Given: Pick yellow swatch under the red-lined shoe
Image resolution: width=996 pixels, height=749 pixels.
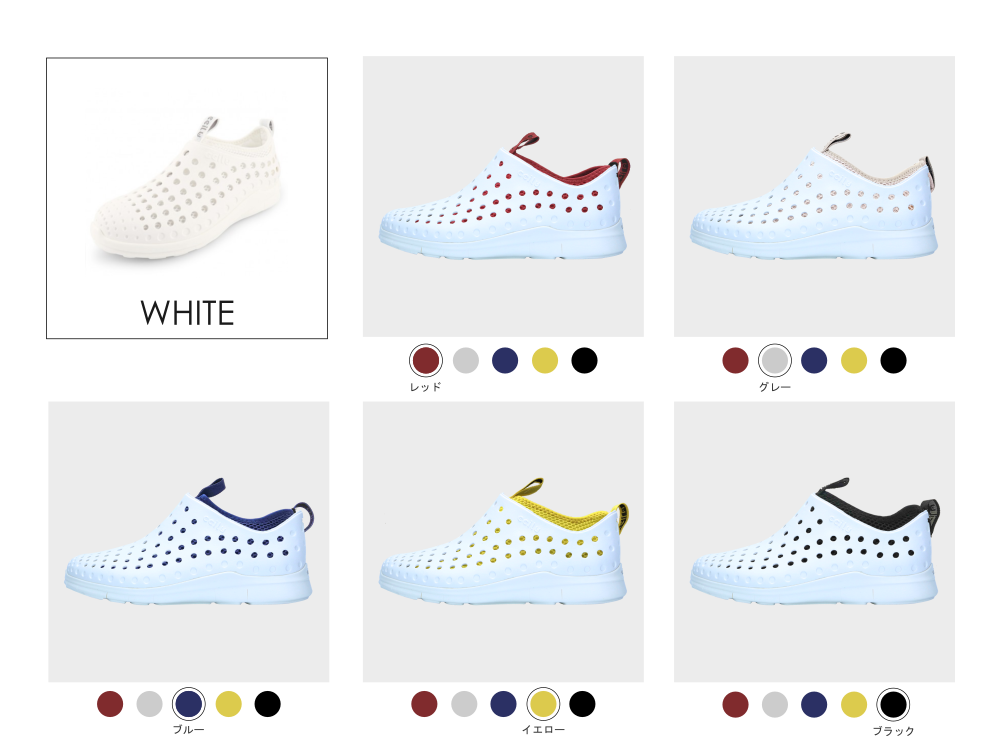Looking at the screenshot, I should 544,360.
